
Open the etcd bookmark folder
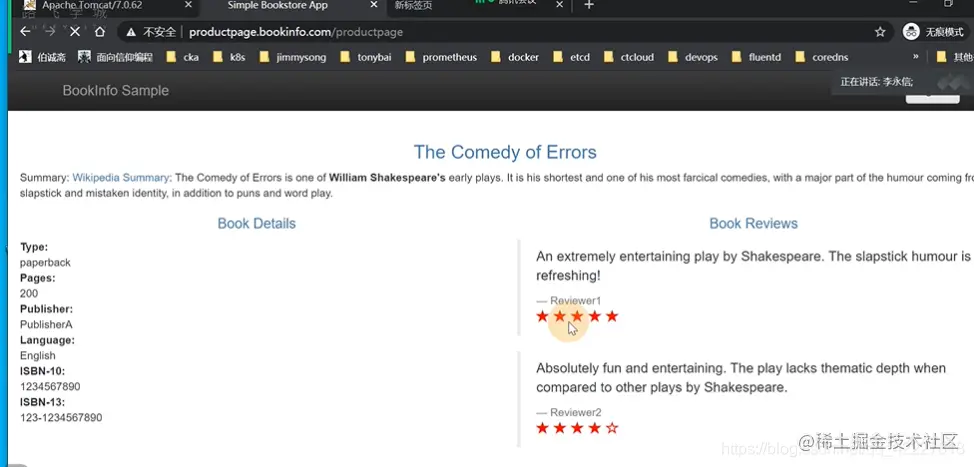click(571, 57)
